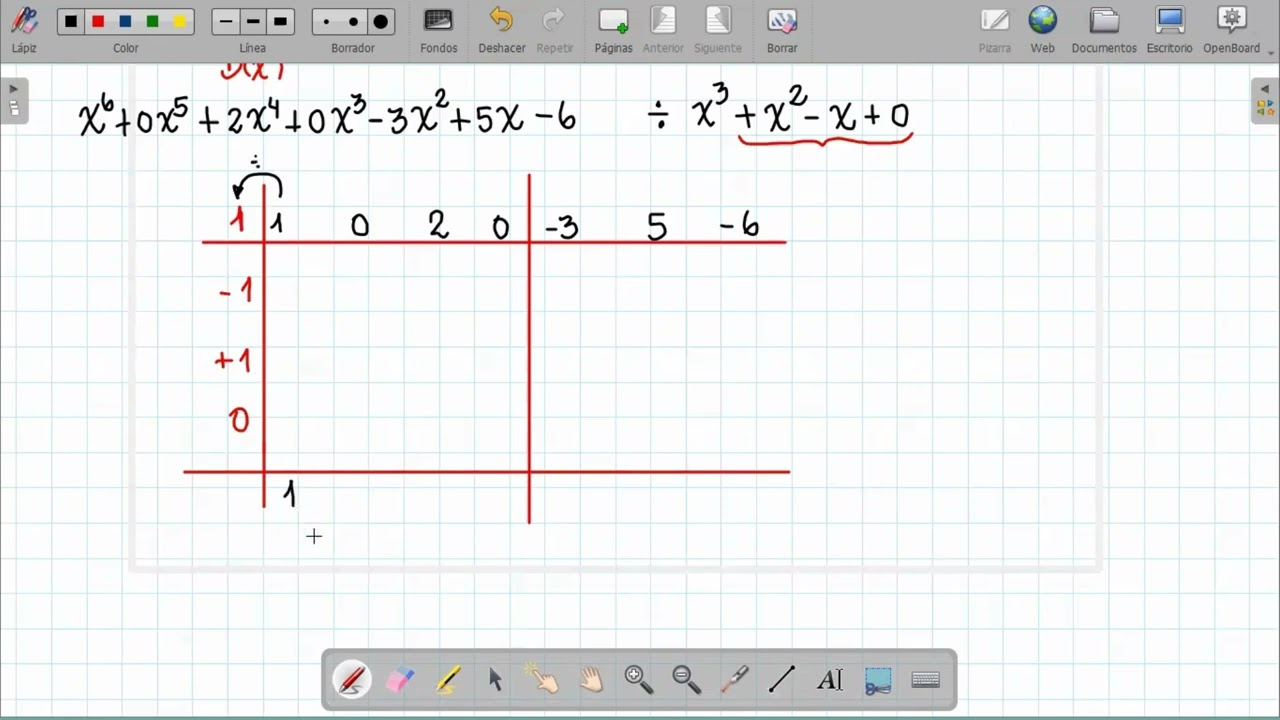
Task: Show the Escritorio desktop mode
Action: pos(1169,29)
